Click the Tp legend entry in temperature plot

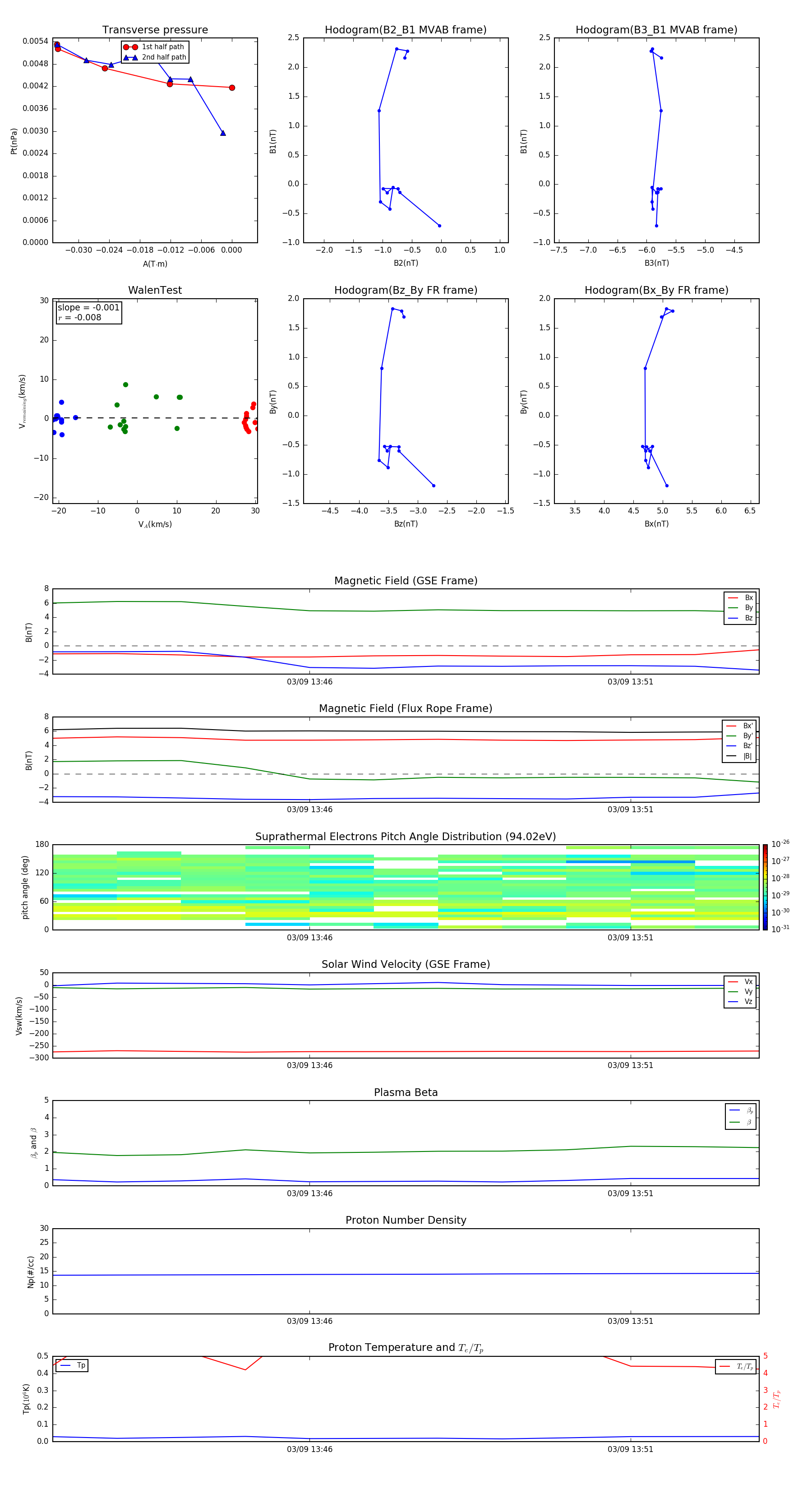[72, 1365]
